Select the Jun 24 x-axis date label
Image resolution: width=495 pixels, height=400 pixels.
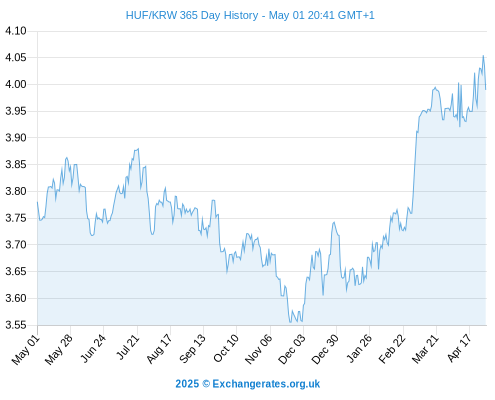pyautogui.click(x=93, y=348)
